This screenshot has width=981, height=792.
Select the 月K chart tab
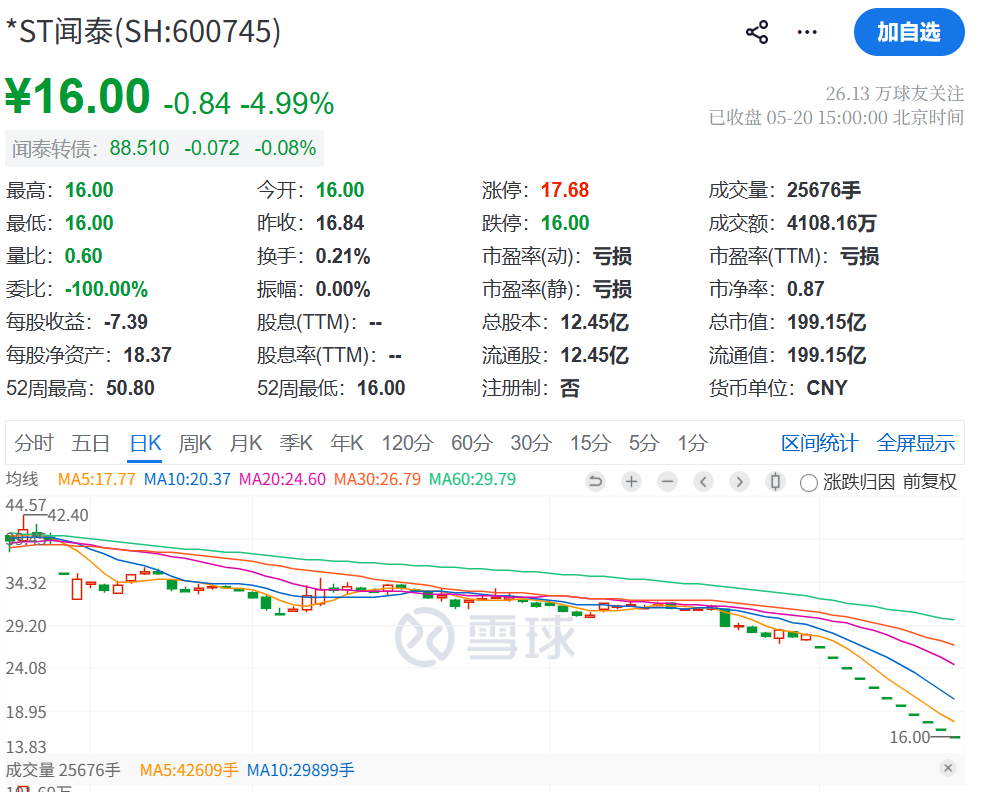tap(246, 443)
